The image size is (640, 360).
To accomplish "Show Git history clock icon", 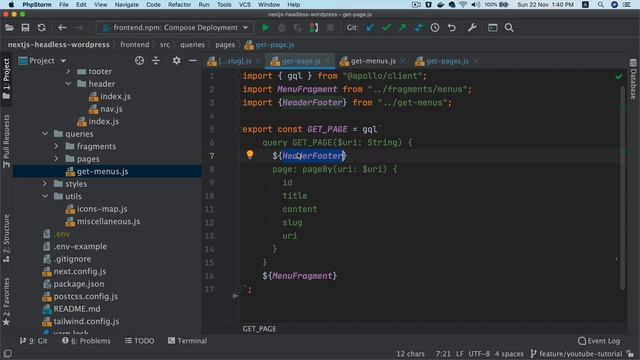I will click(x=435, y=28).
